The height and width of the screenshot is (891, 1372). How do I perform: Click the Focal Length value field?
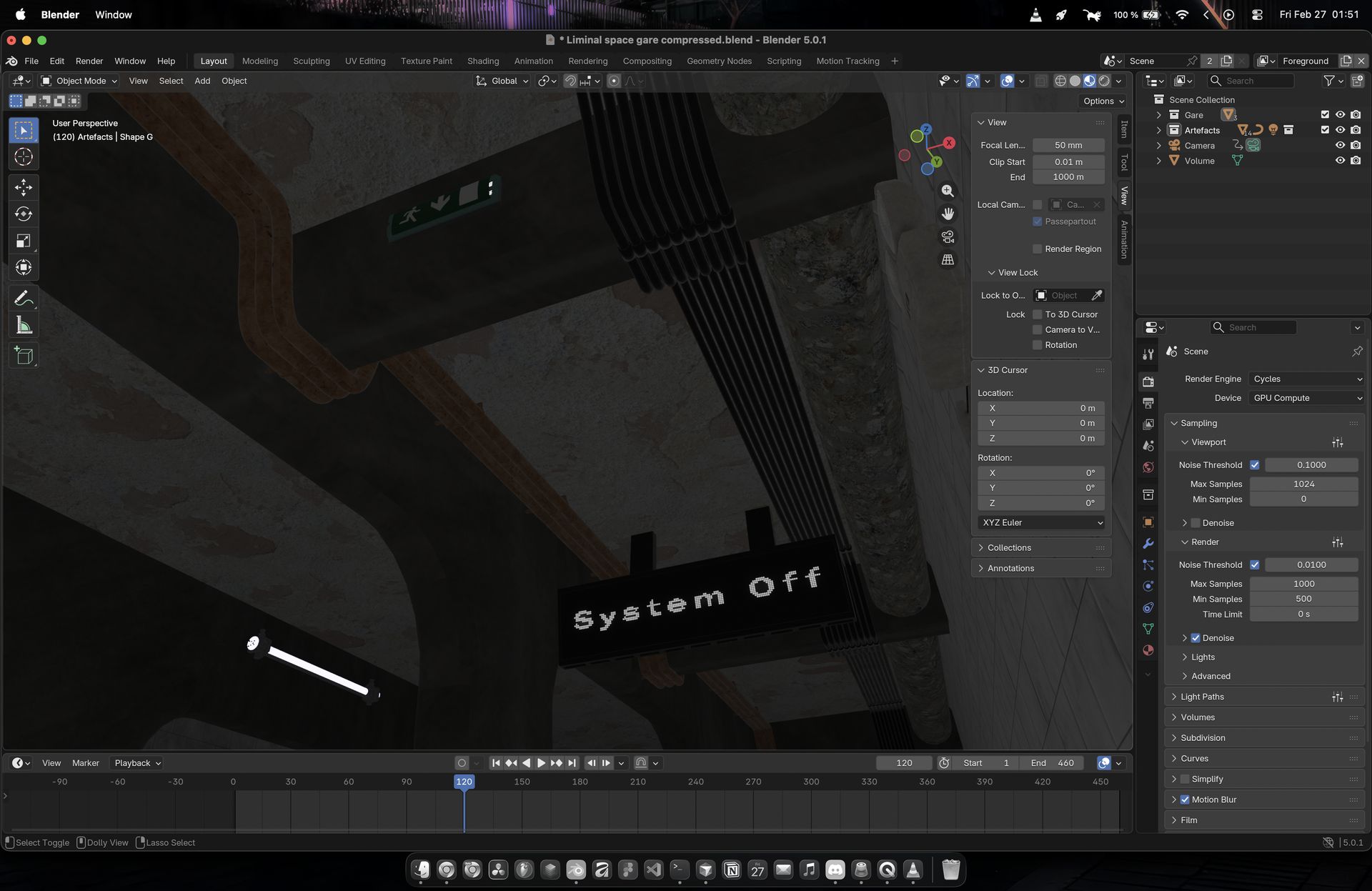tap(1068, 145)
